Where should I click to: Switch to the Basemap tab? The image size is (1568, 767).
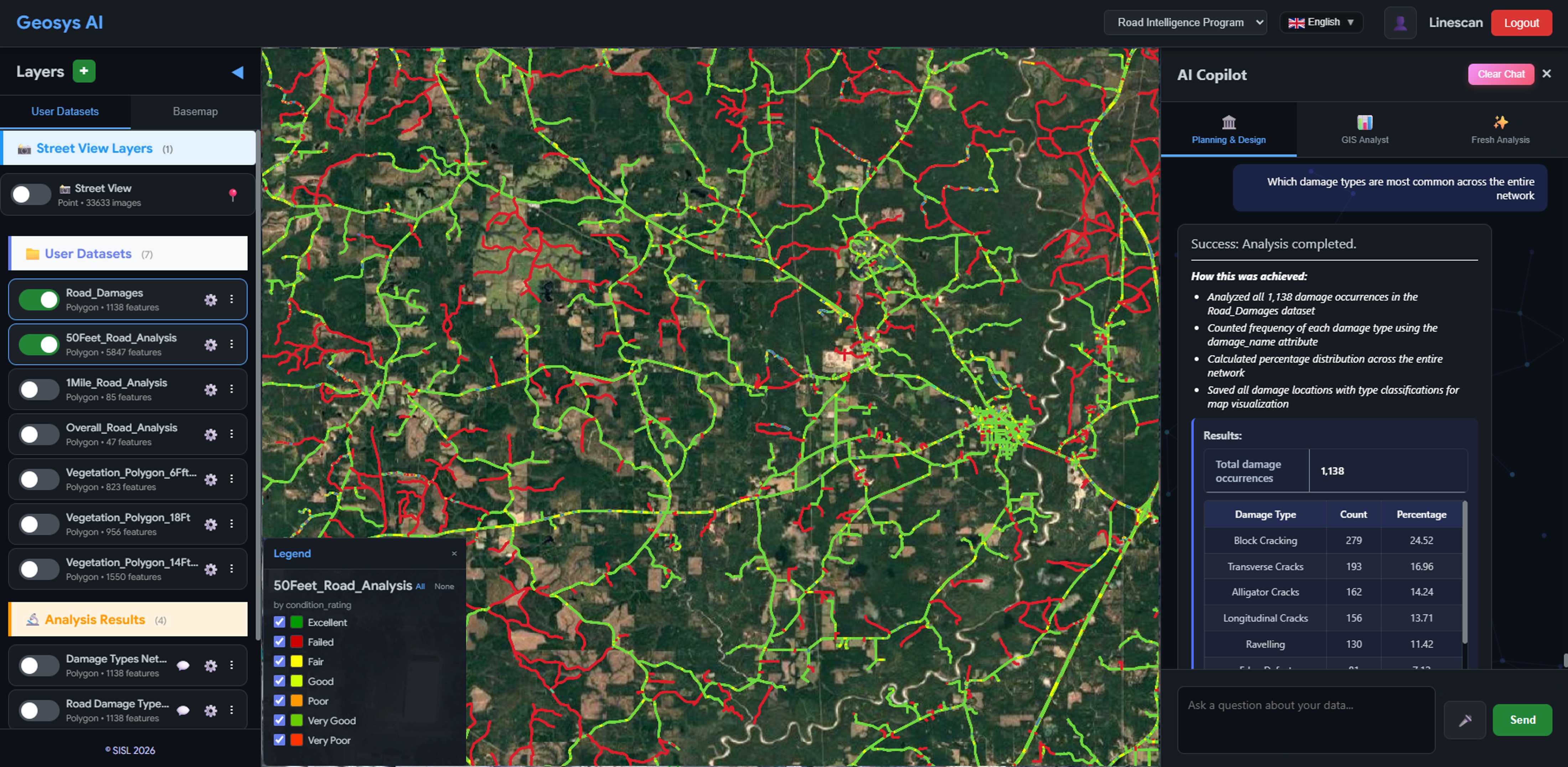click(x=195, y=112)
